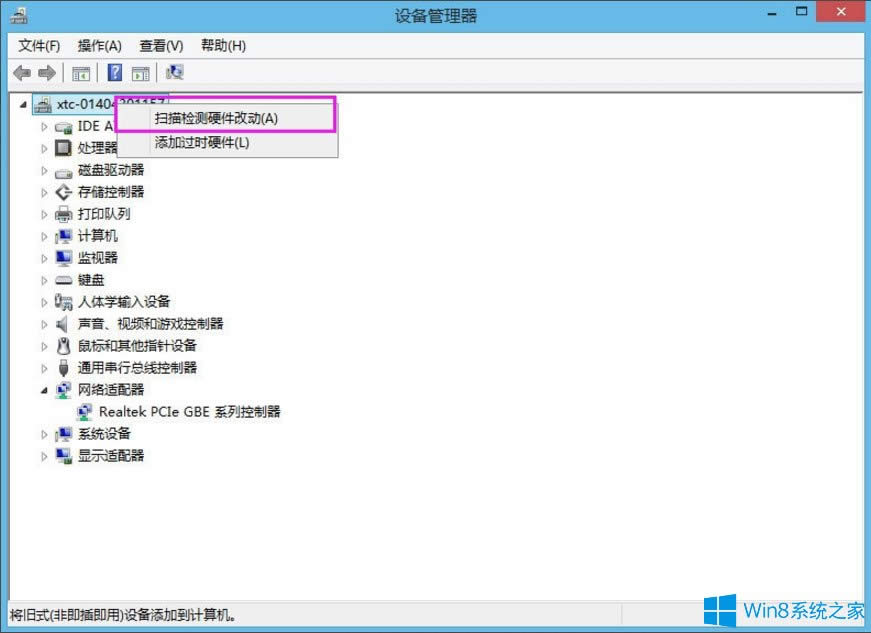Collapse the 网络适配器 category
This screenshot has height=633, width=871.
coord(43,390)
